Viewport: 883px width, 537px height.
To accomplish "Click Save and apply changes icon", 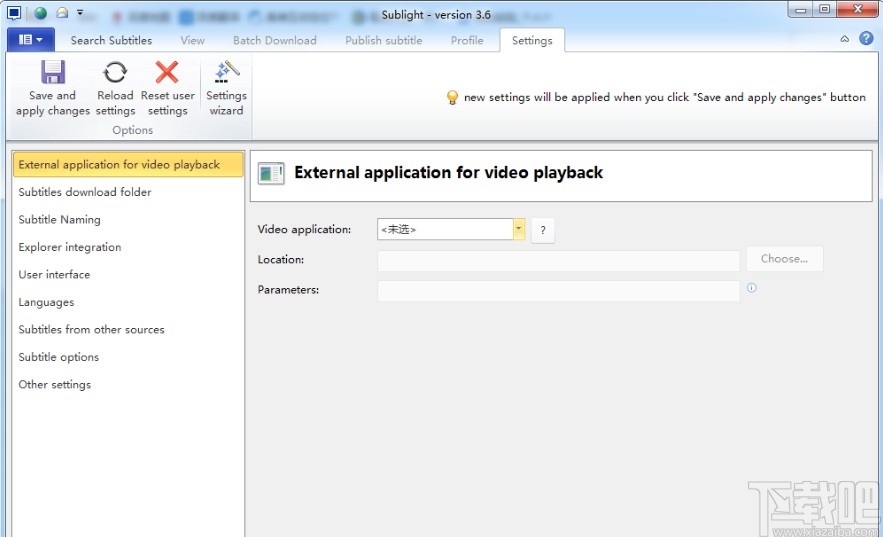I will [53, 73].
